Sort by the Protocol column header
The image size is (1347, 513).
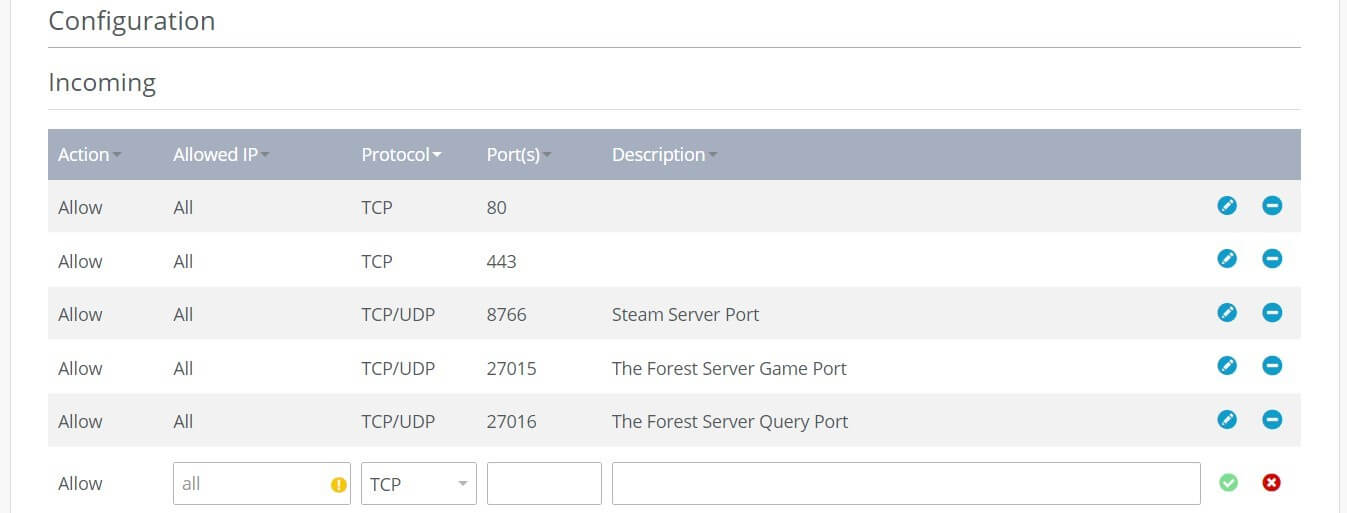tap(402, 155)
